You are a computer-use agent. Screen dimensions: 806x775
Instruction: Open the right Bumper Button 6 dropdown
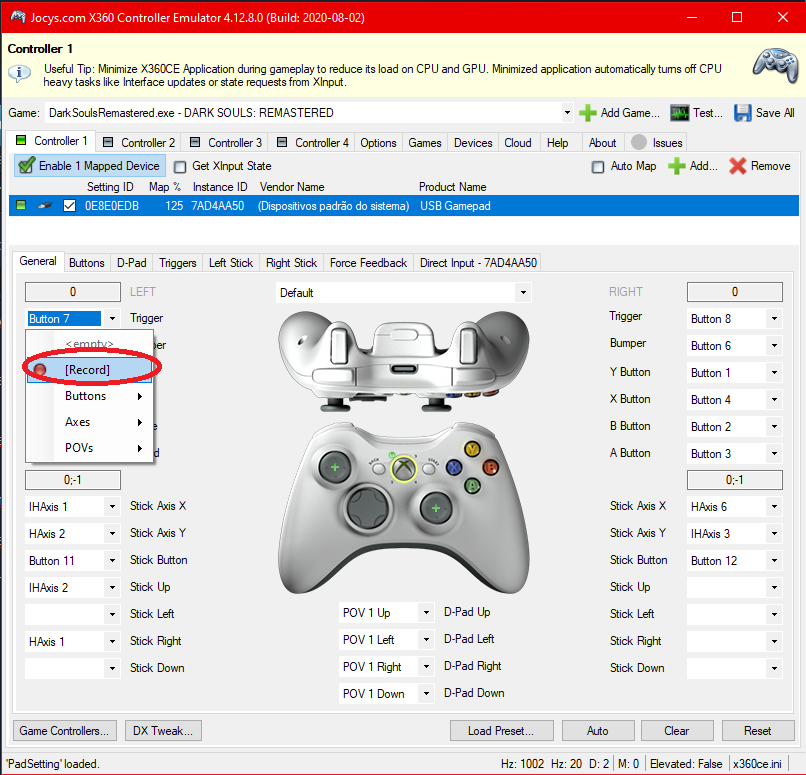pos(774,345)
